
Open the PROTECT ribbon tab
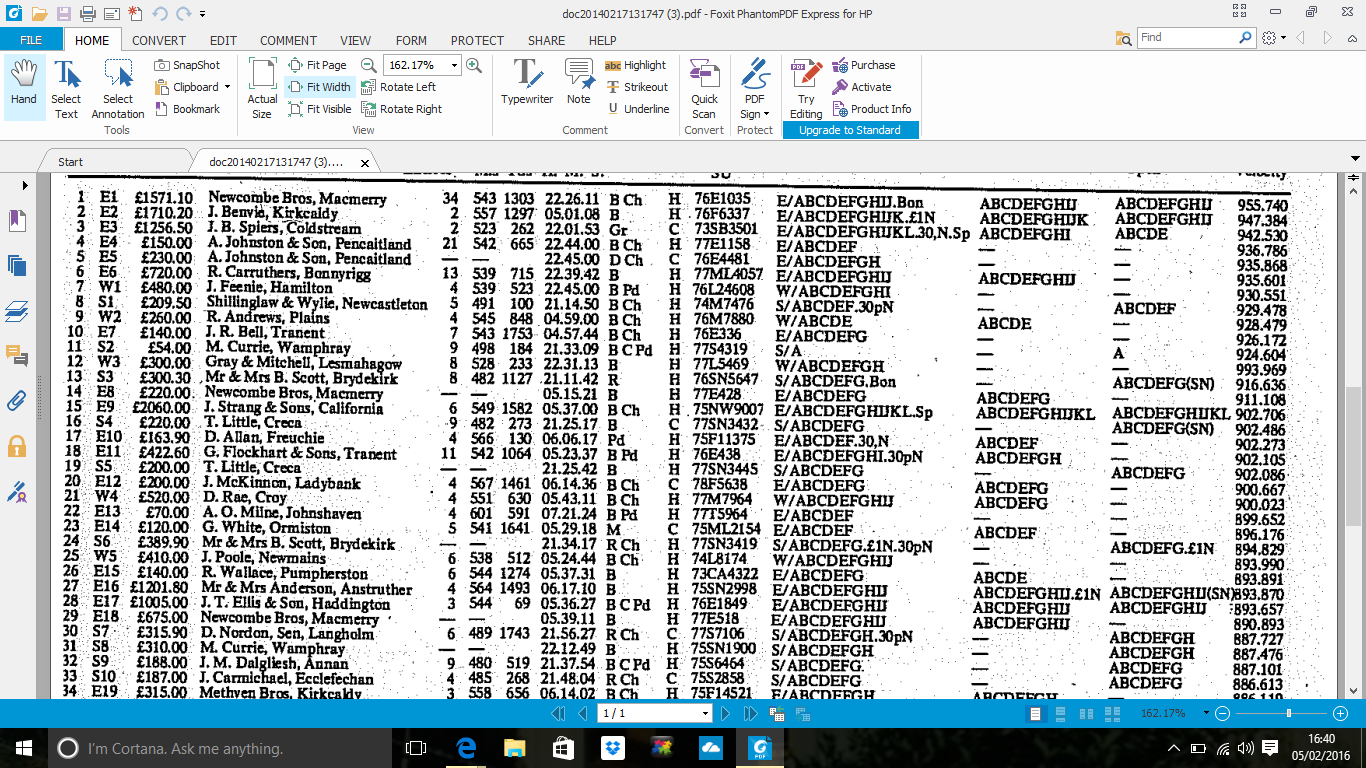coord(477,40)
